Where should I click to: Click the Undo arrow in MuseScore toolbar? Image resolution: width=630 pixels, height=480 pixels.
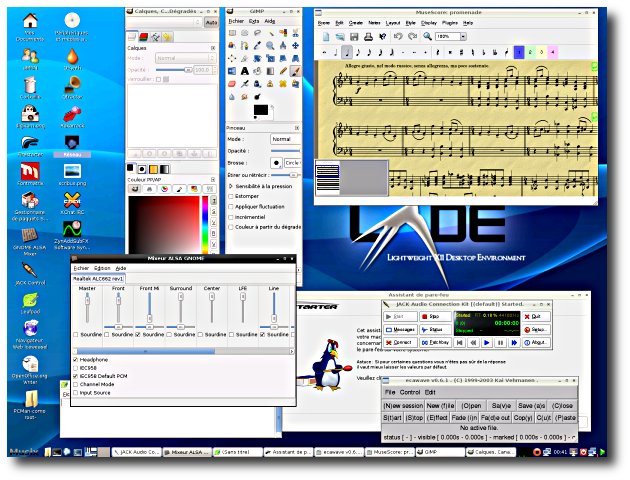398,37
